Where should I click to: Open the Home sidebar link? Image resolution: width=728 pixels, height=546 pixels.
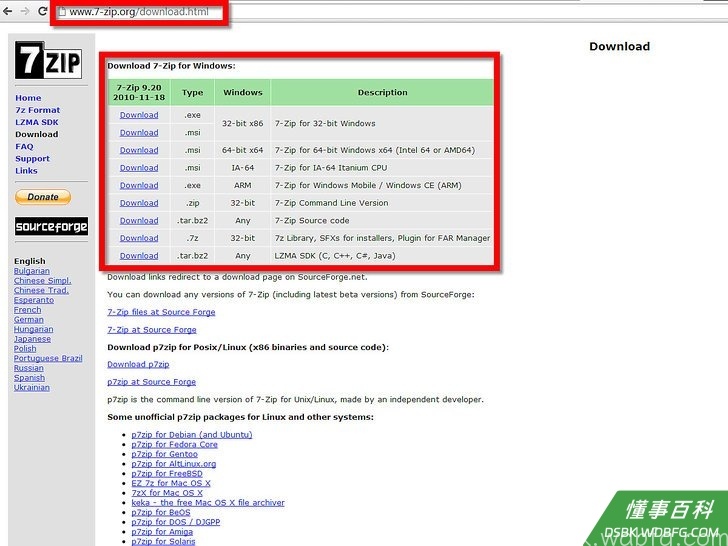(x=28, y=98)
